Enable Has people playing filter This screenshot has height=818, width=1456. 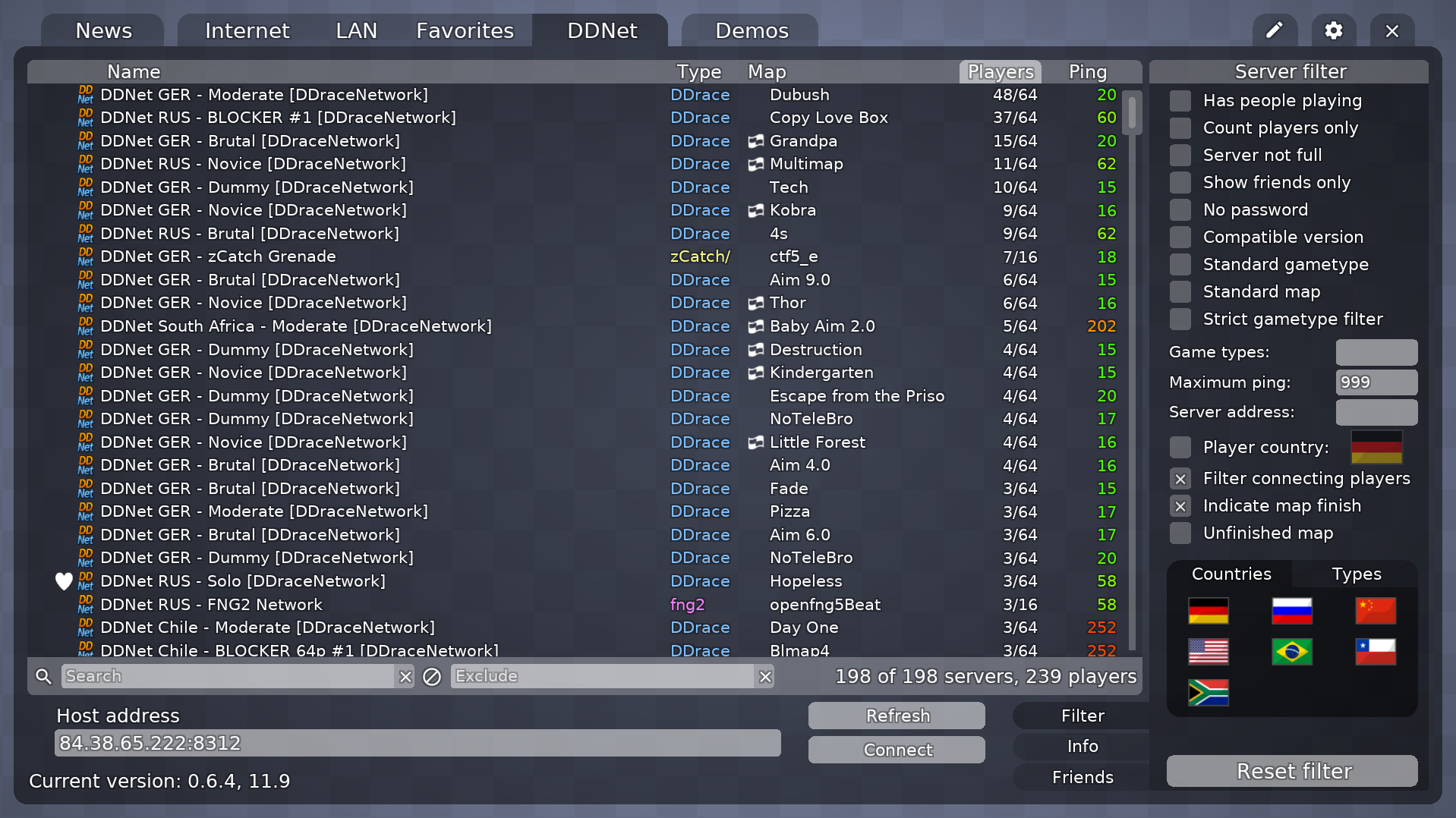(1180, 101)
